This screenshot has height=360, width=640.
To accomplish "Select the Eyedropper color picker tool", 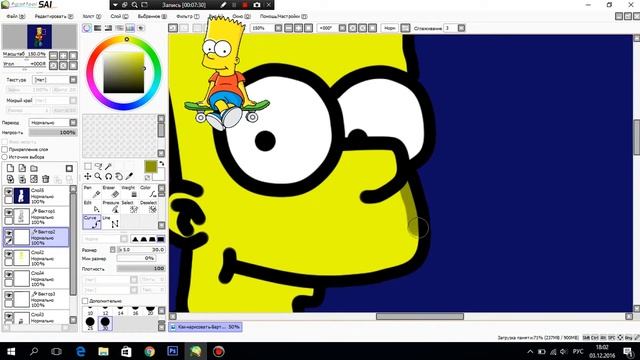I will coord(129,176).
